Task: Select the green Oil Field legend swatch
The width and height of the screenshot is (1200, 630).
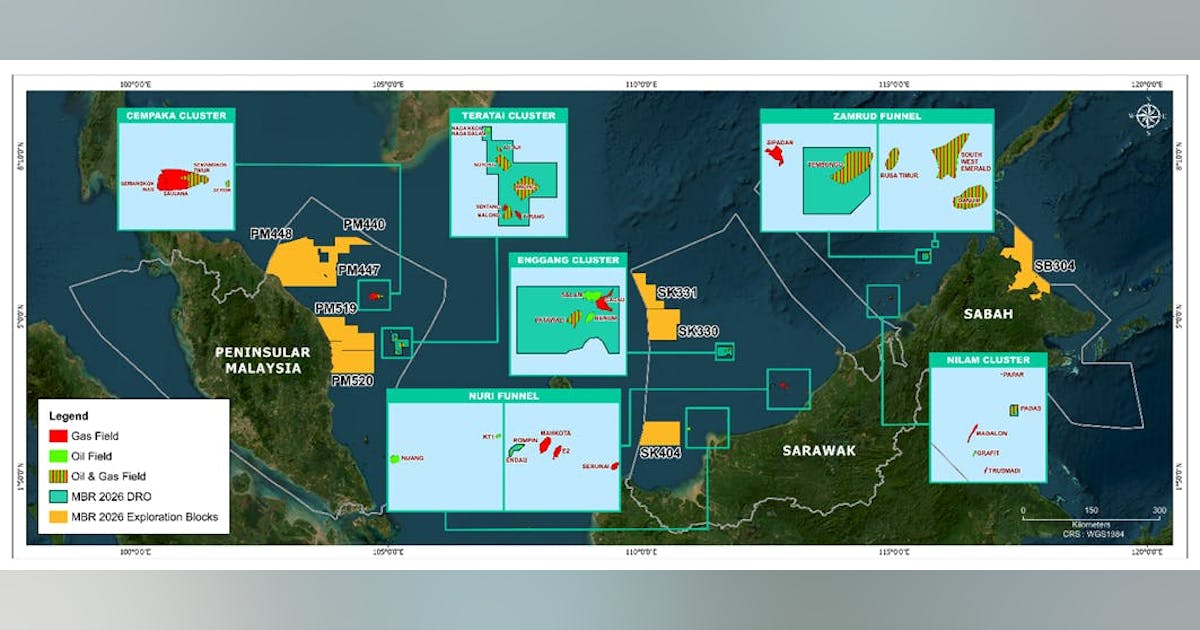Action: tap(57, 456)
